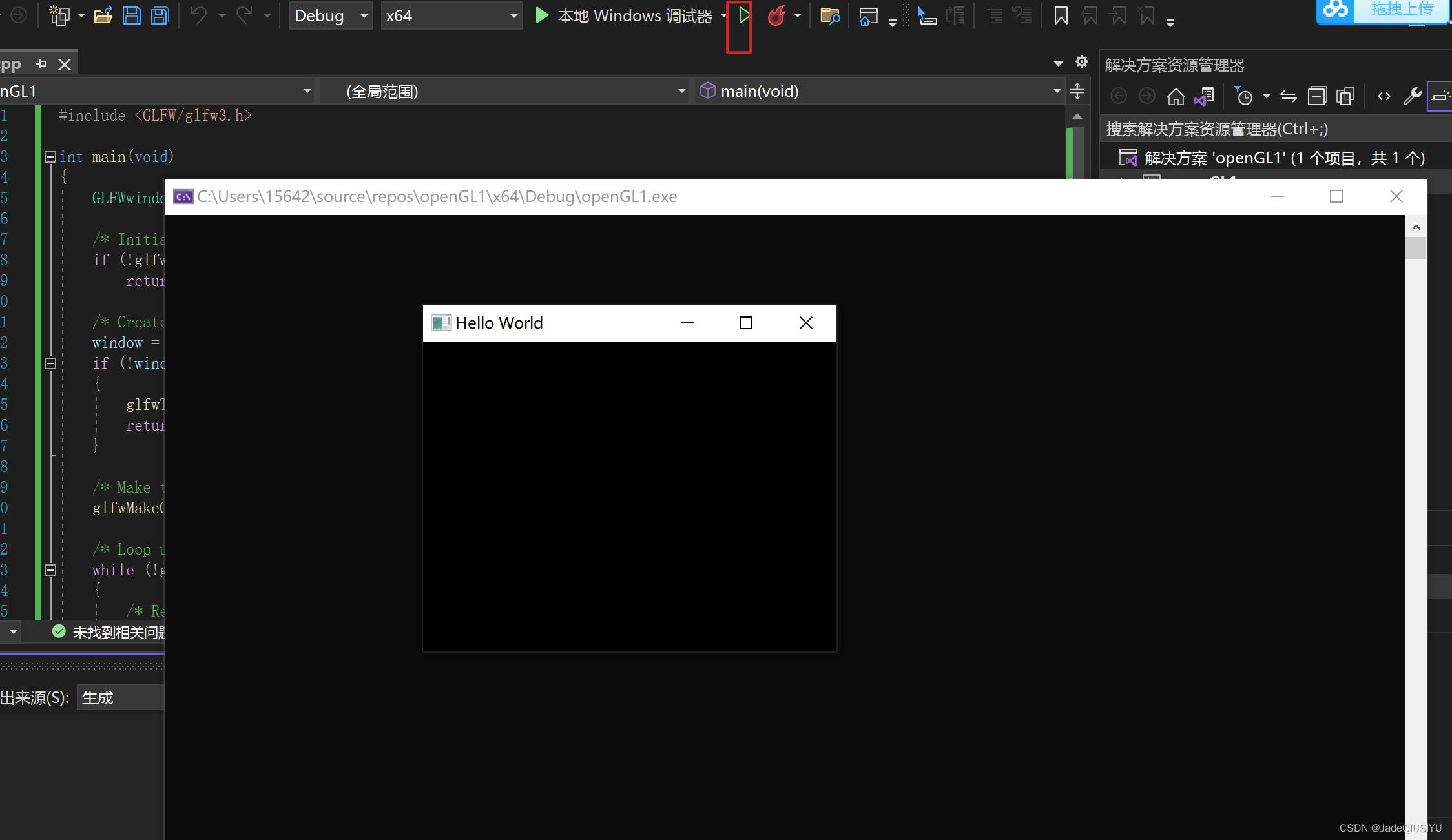Open redo history dropdown arrow
The image size is (1452, 840).
[267, 15]
